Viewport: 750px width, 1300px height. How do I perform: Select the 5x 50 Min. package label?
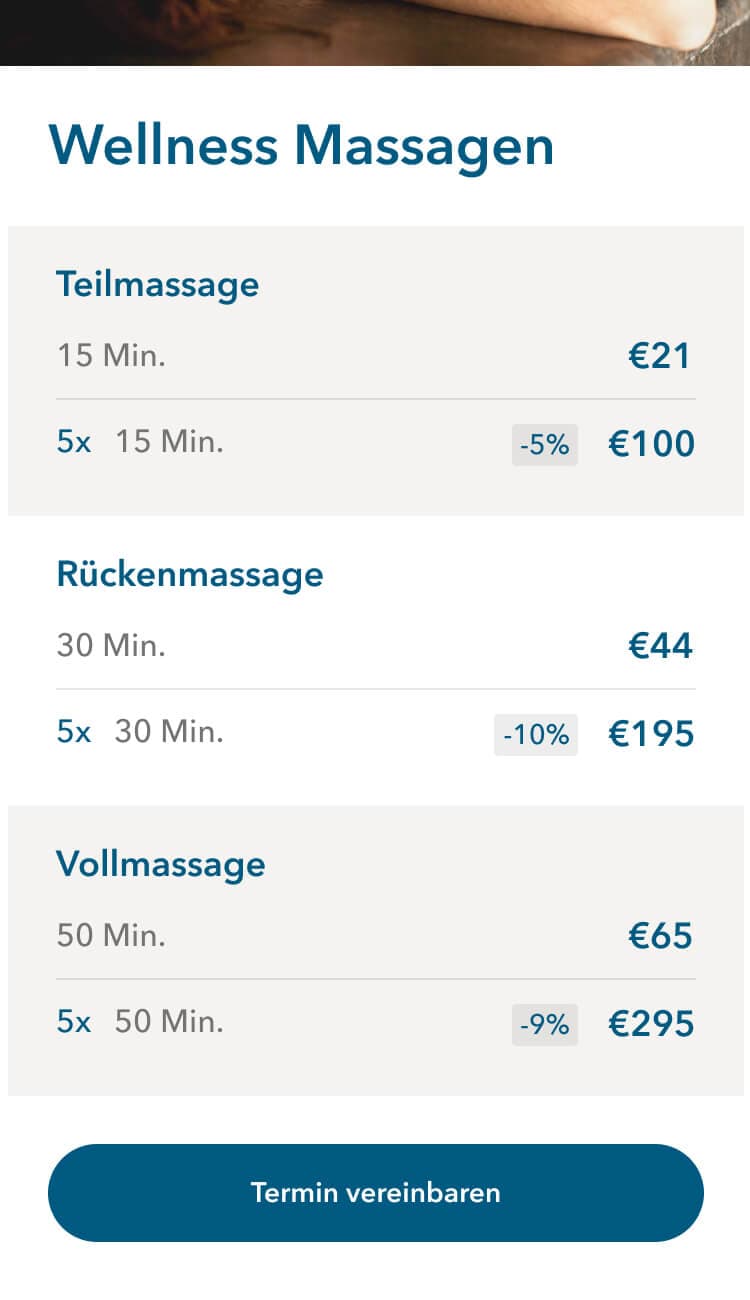[x=140, y=1021]
